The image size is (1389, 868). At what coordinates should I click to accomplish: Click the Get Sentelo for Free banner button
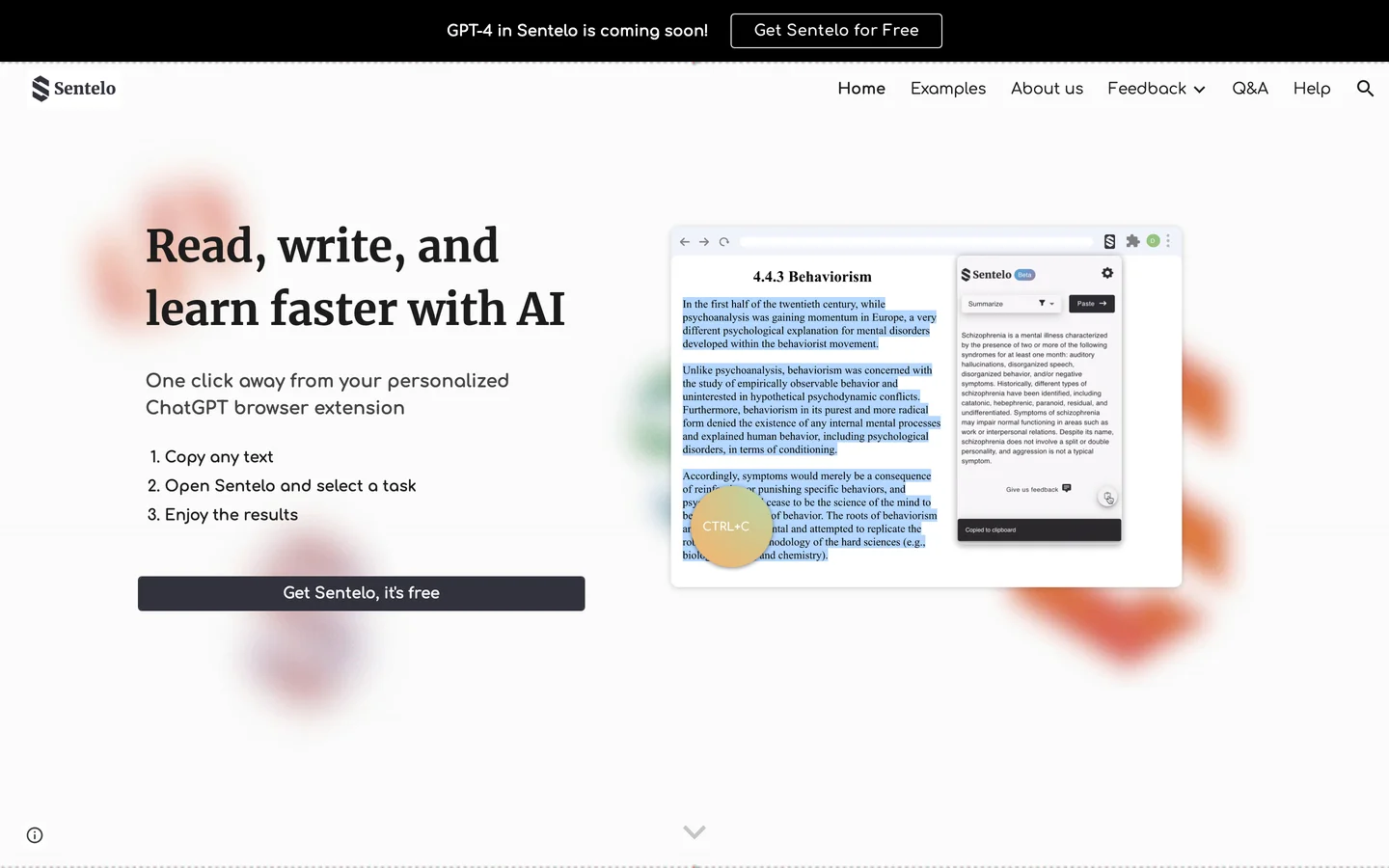tap(836, 31)
